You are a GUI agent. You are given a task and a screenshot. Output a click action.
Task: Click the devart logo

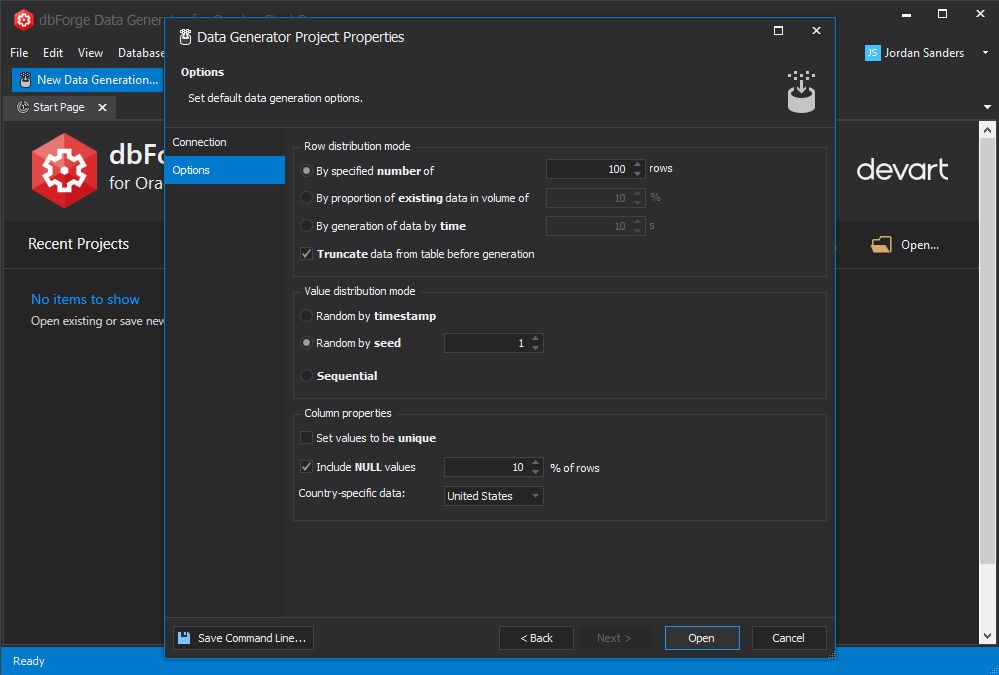(x=901, y=170)
